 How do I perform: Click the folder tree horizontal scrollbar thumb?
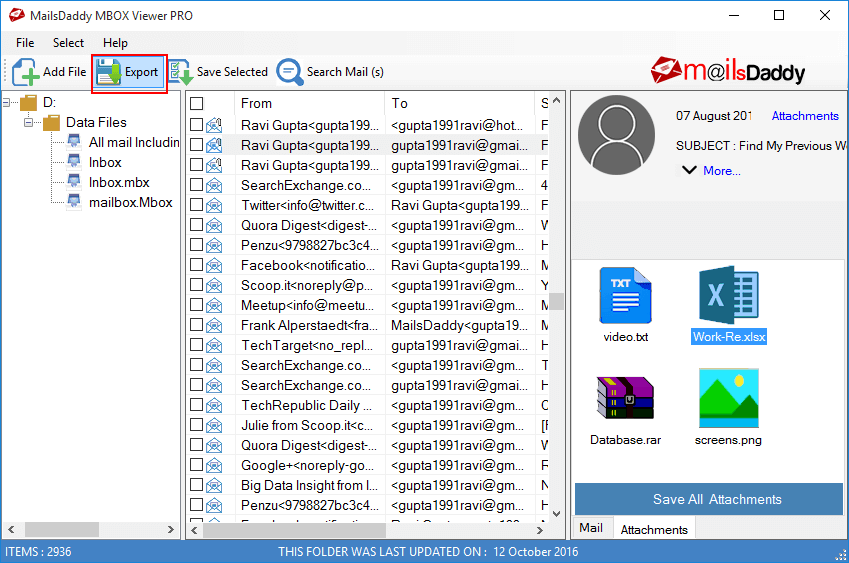click(x=62, y=529)
